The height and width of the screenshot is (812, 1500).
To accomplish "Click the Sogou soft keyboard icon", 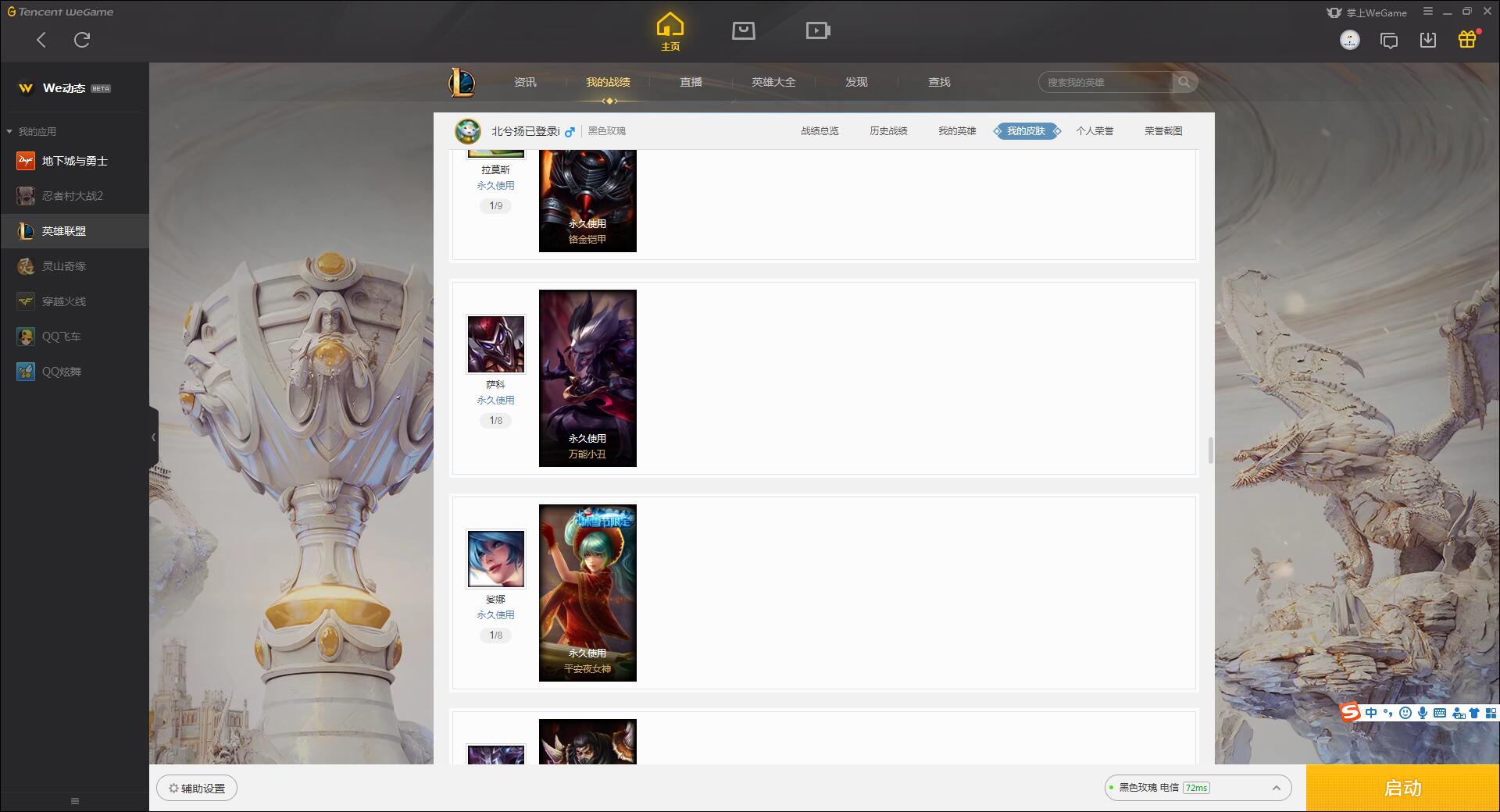I will pos(1440,713).
